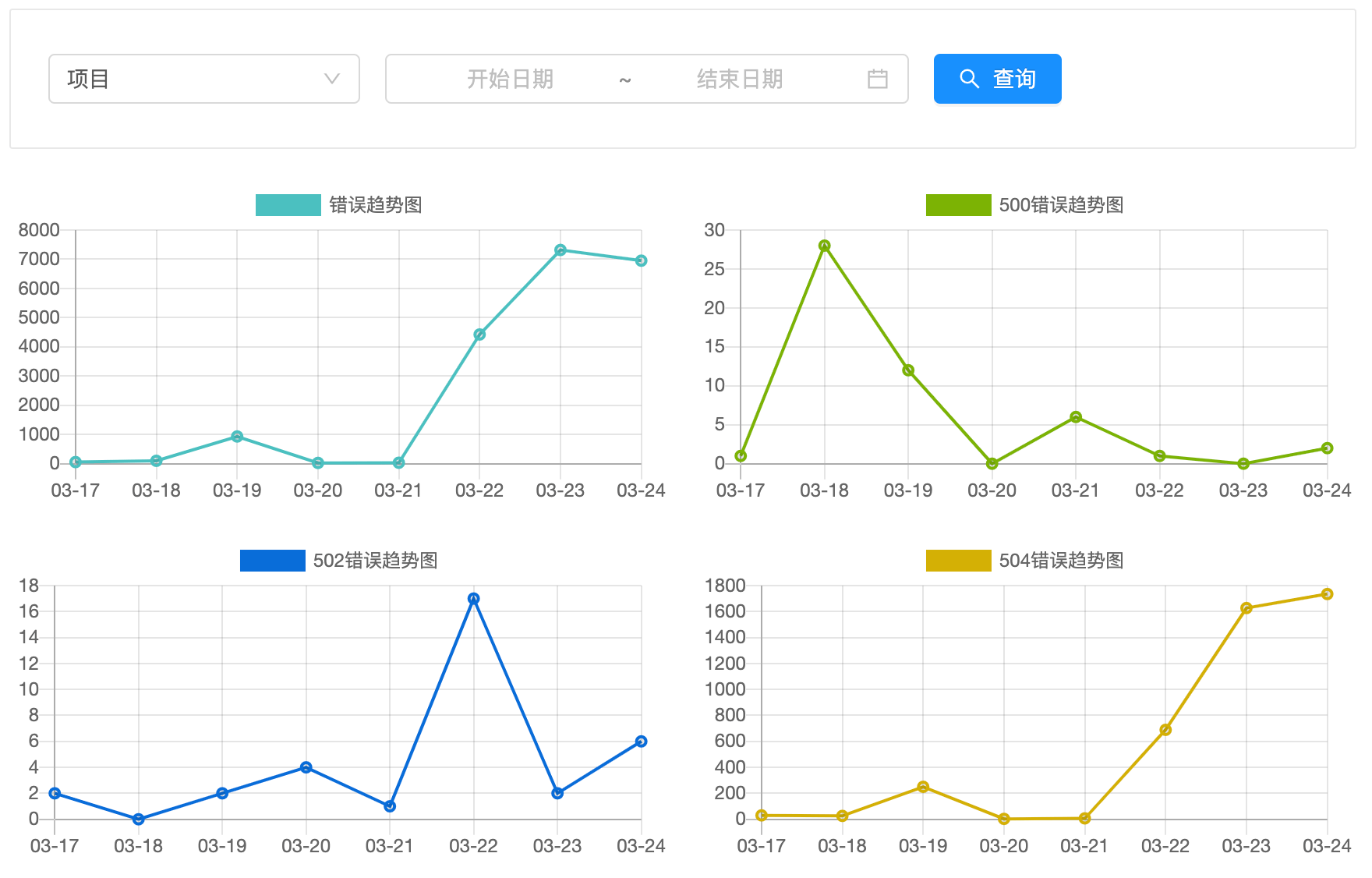1372x878 pixels.
Task: Toggle the teal 错误趋势图 legend swatch
Action: (288, 205)
